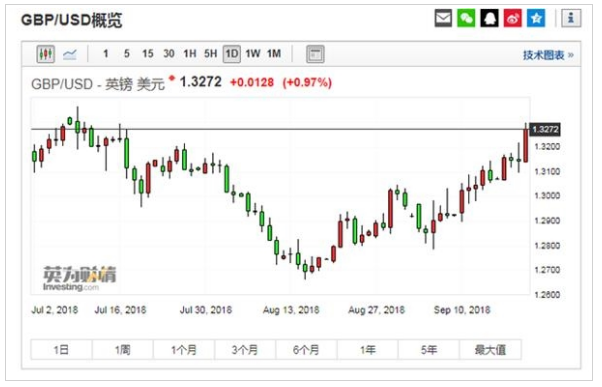Set interval to 15 minutes
This screenshot has width=602, height=387.
pyautogui.click(x=148, y=54)
